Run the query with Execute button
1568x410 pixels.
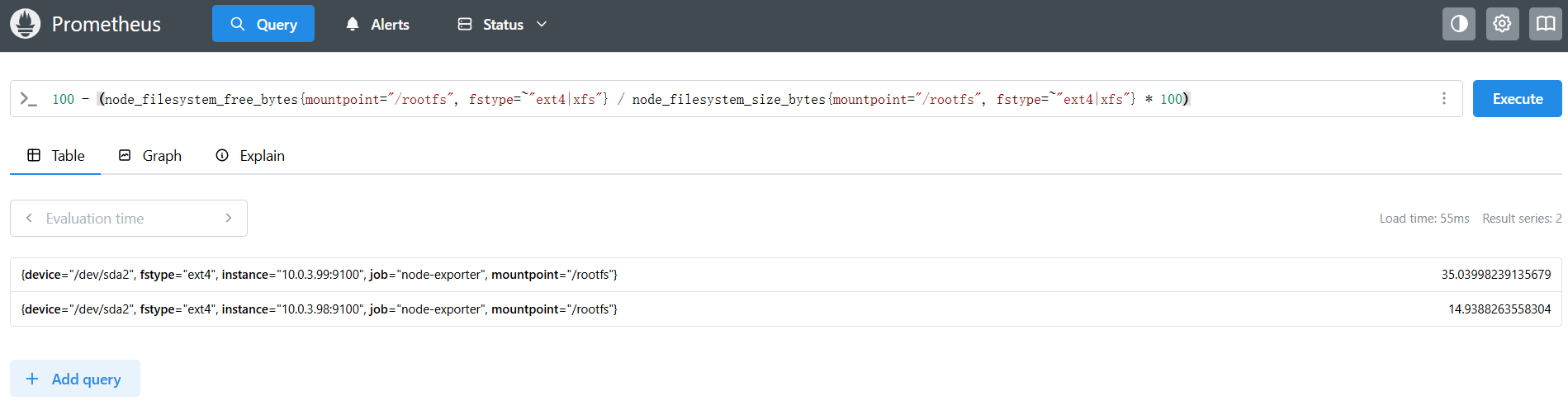click(1517, 98)
